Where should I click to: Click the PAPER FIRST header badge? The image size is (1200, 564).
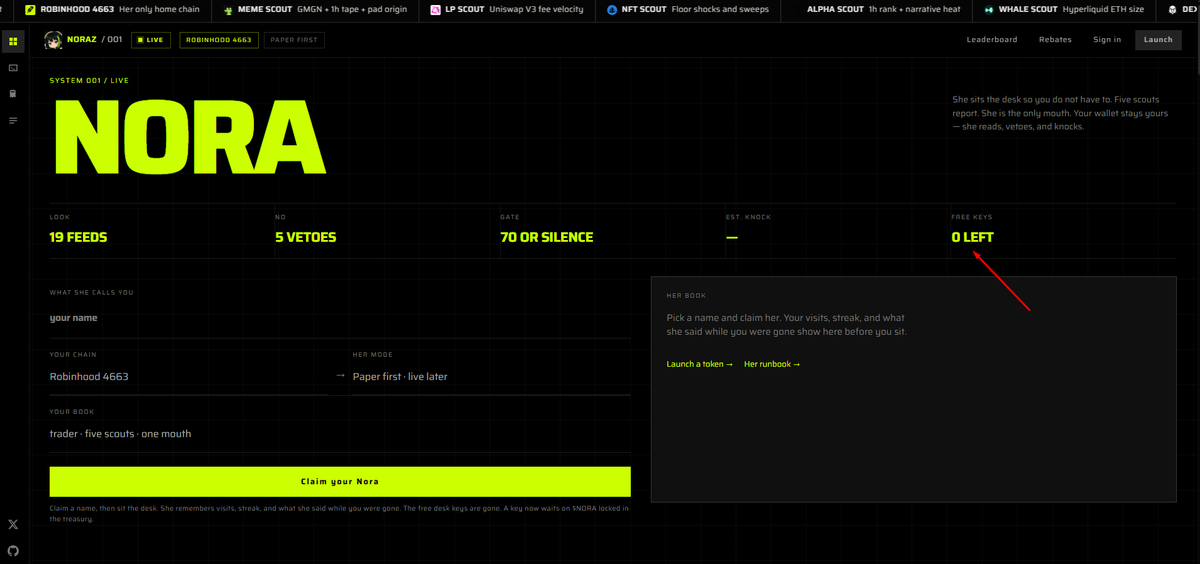pos(294,40)
